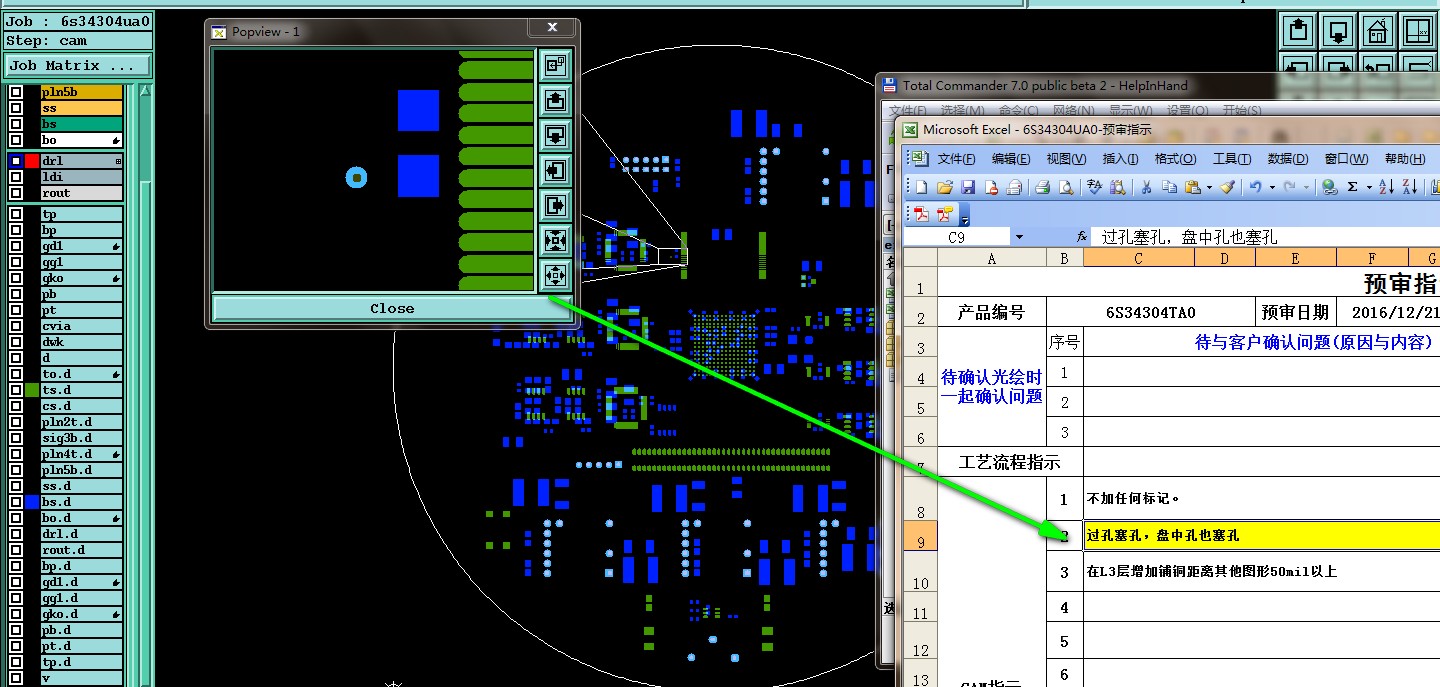
Task: Open Excel 数据(D) menu
Action: [x=1287, y=159]
